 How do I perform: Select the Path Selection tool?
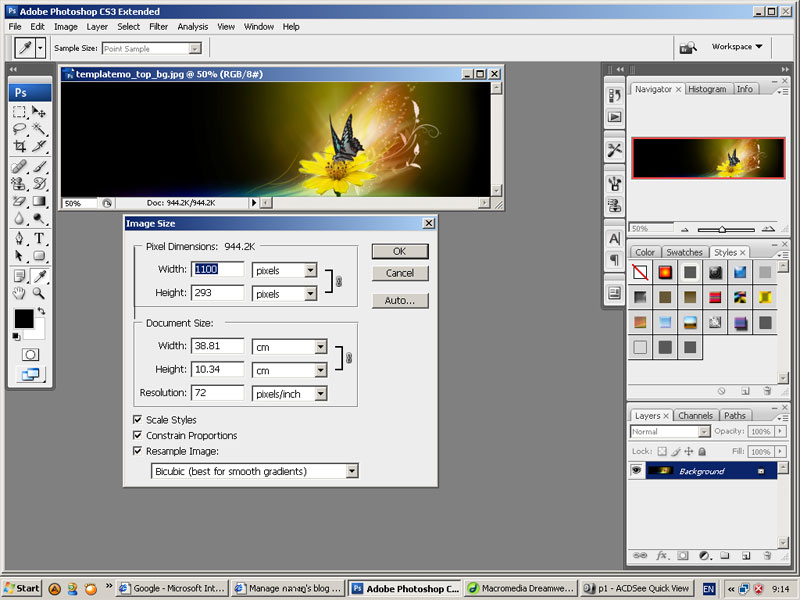click(19, 256)
